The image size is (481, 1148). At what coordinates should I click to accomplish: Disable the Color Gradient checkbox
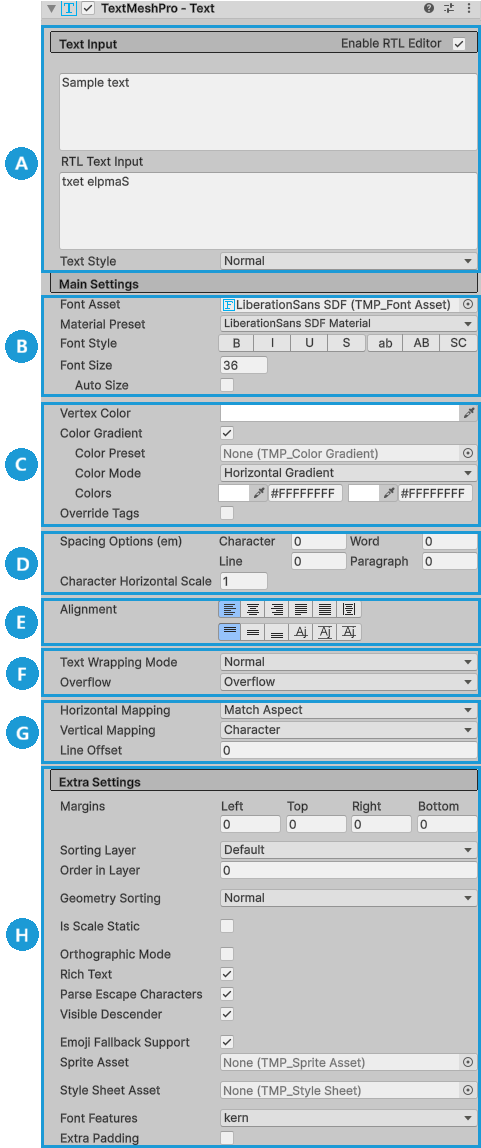[227, 433]
